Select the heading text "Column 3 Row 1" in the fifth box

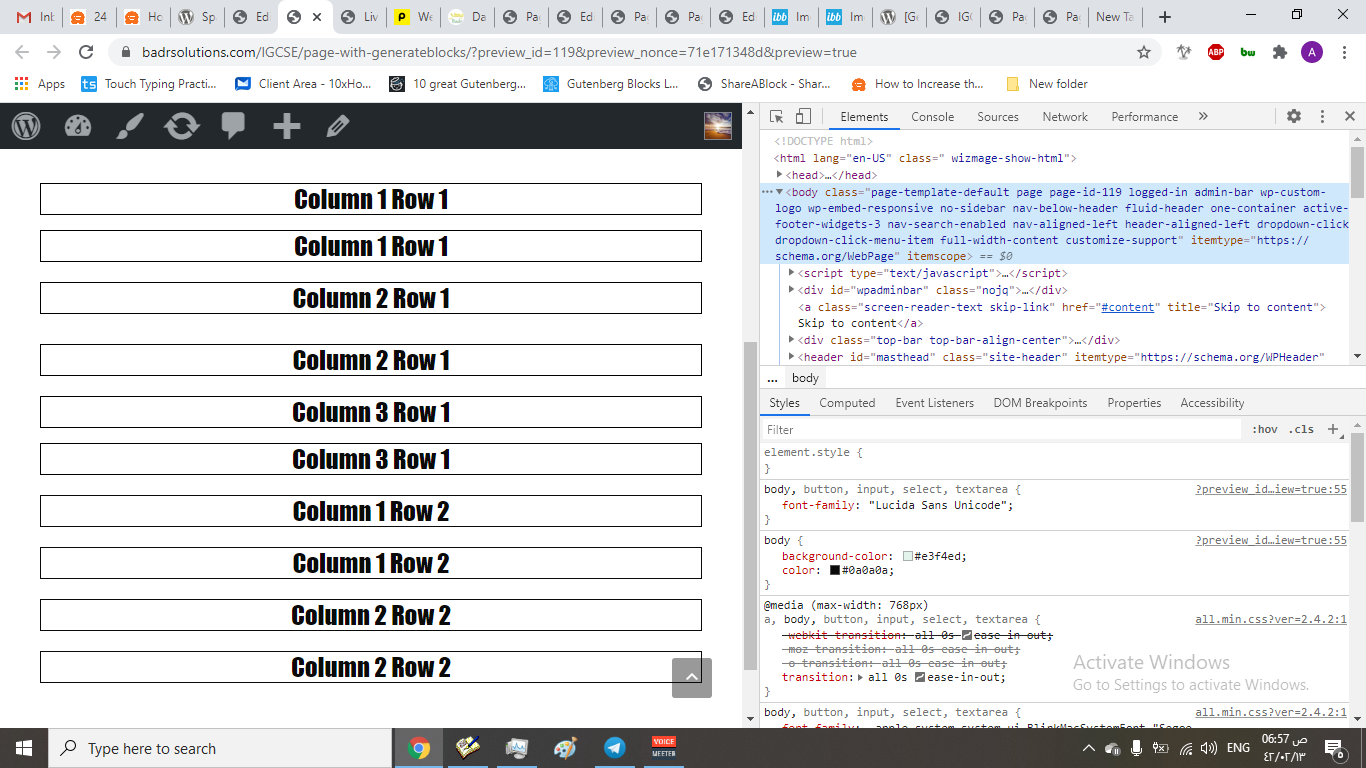coord(371,412)
